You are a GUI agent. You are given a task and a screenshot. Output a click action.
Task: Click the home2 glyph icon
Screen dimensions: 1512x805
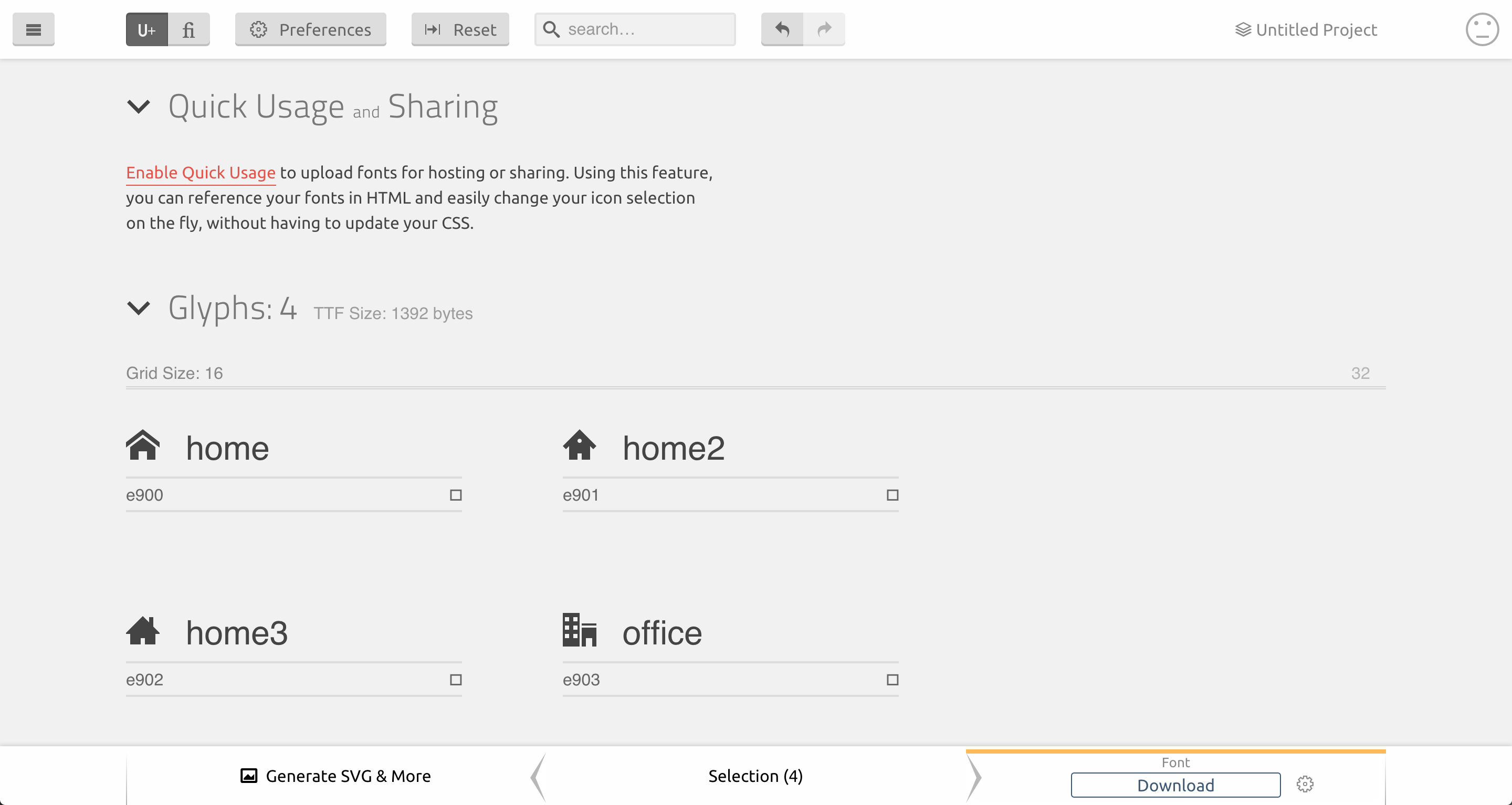(579, 446)
